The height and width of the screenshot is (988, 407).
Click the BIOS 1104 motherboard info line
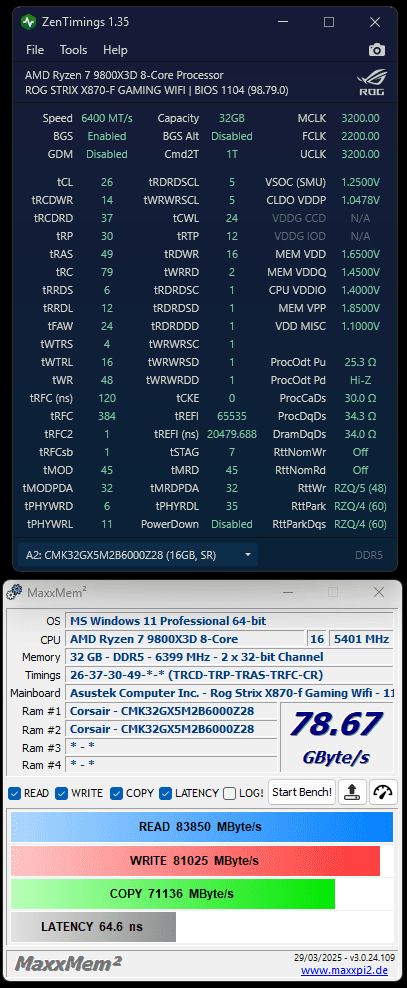157,90
